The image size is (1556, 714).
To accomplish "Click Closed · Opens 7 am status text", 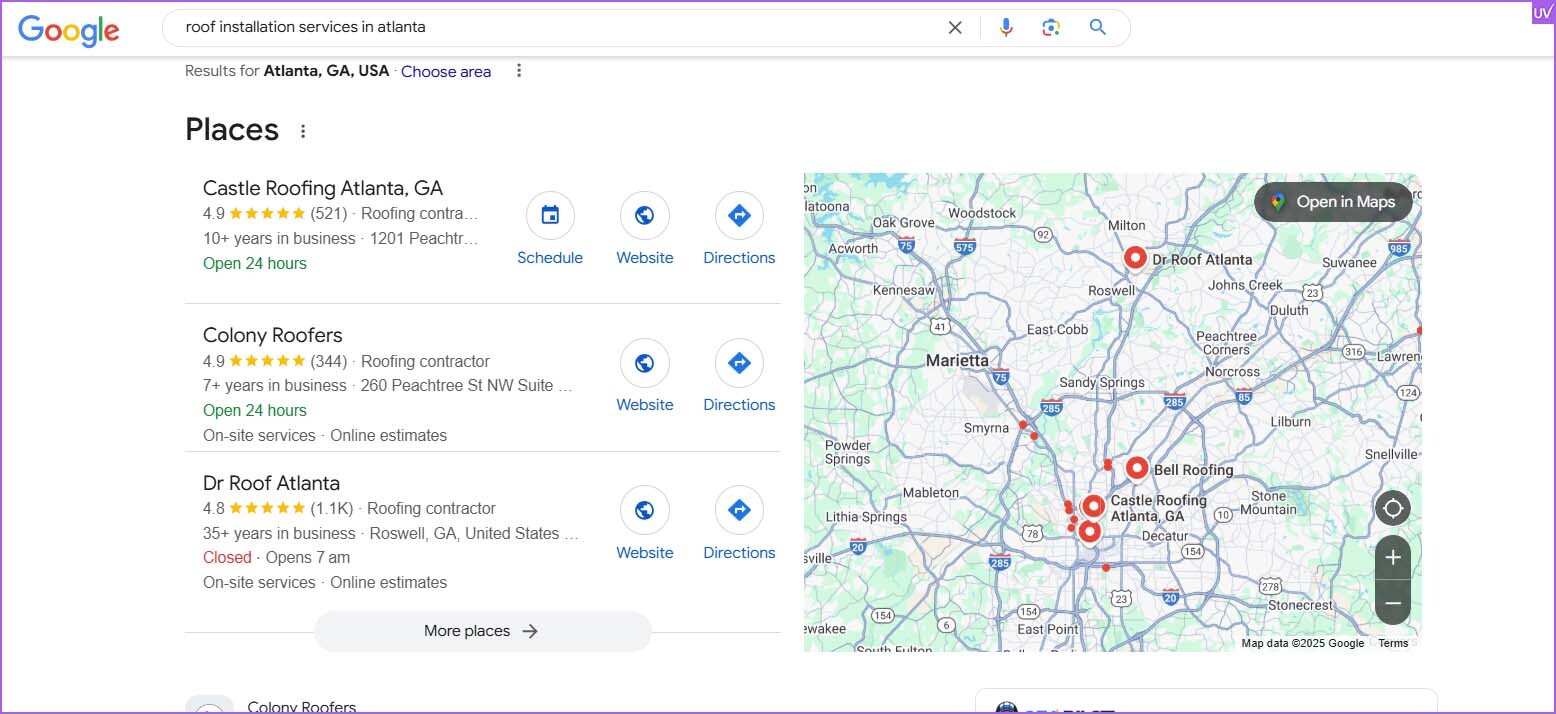I will tap(276, 557).
